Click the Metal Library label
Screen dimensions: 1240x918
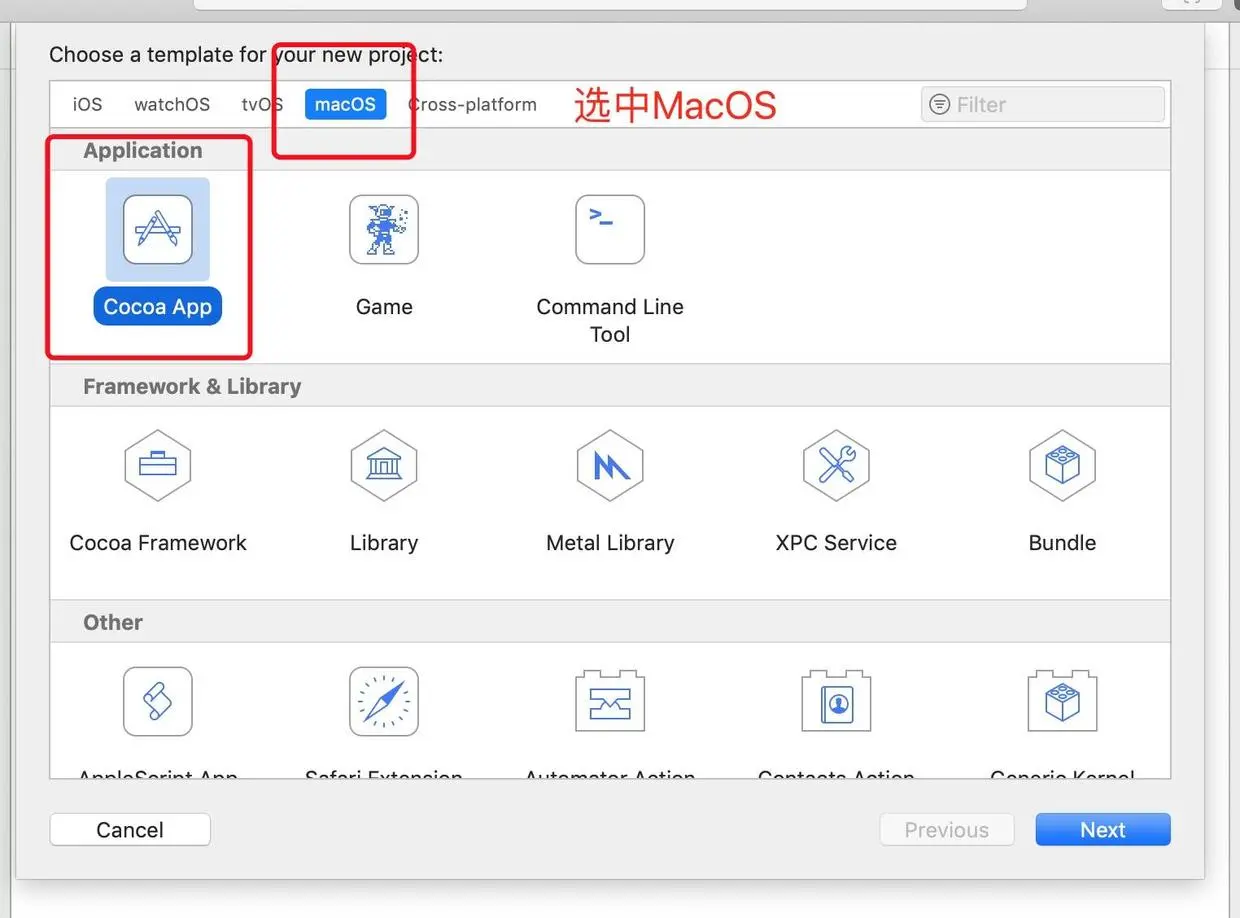click(610, 543)
